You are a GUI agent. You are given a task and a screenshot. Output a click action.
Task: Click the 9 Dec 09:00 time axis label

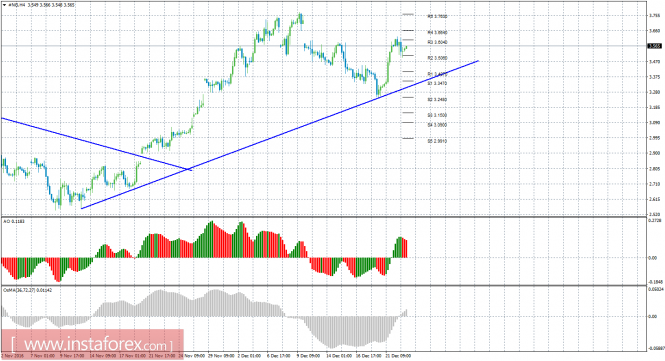point(308,356)
